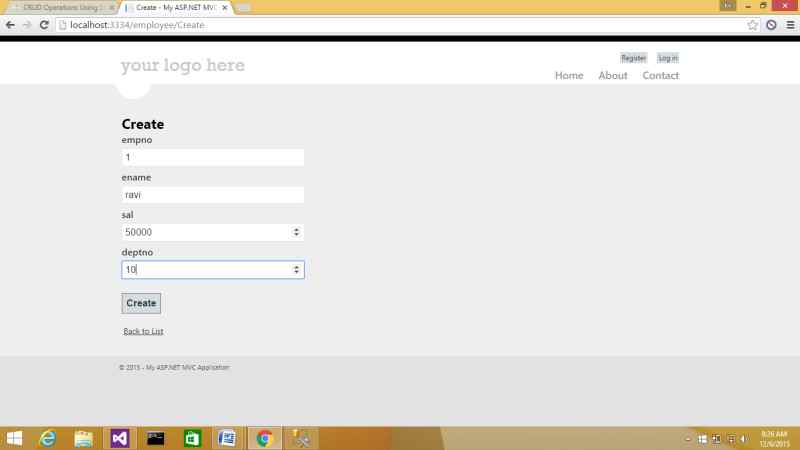Click the browser back arrow

10,25
